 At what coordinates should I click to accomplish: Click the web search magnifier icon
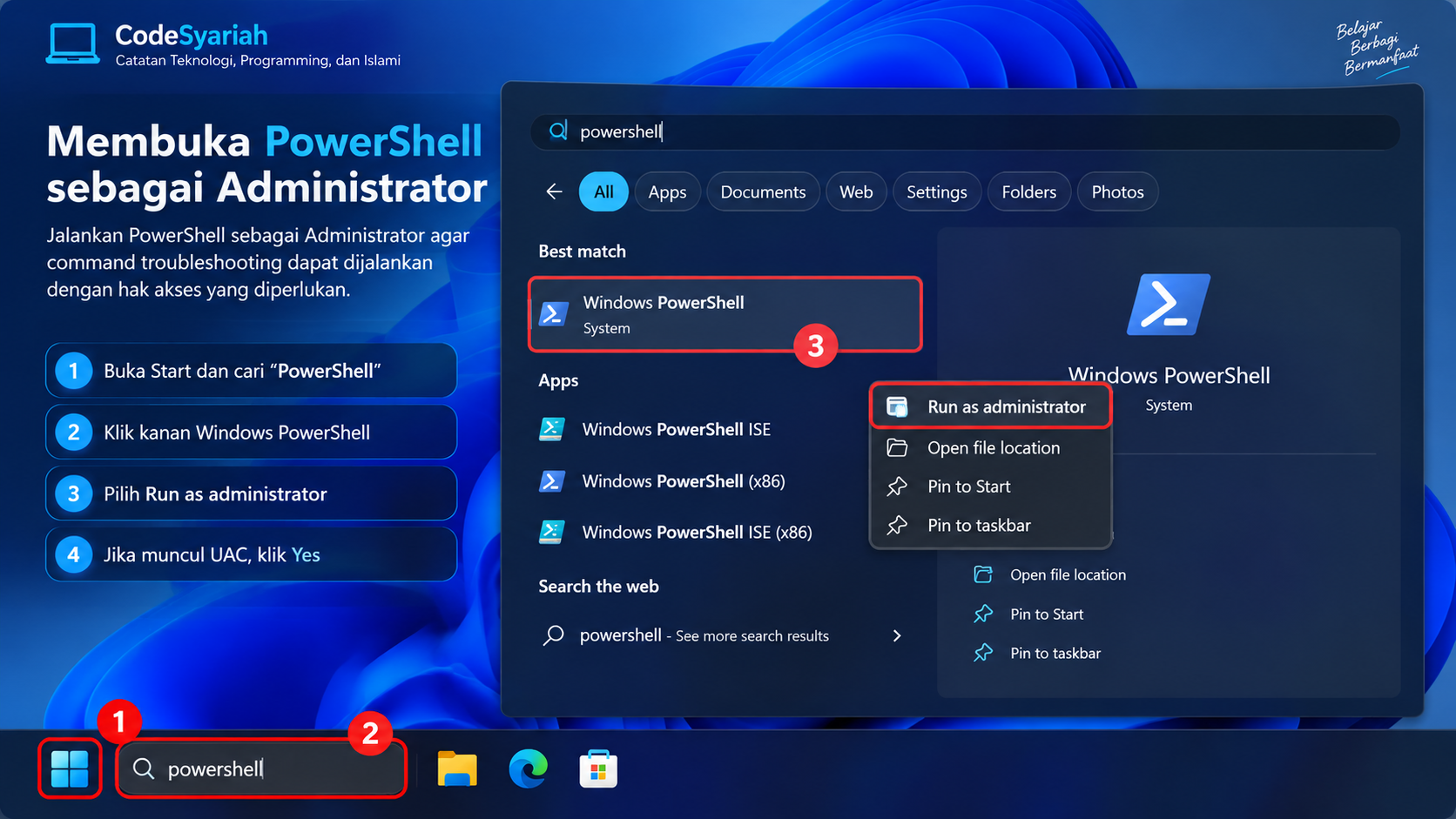coord(553,635)
